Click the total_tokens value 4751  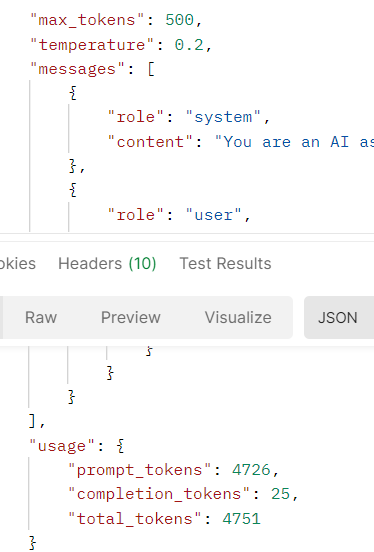[242, 519]
